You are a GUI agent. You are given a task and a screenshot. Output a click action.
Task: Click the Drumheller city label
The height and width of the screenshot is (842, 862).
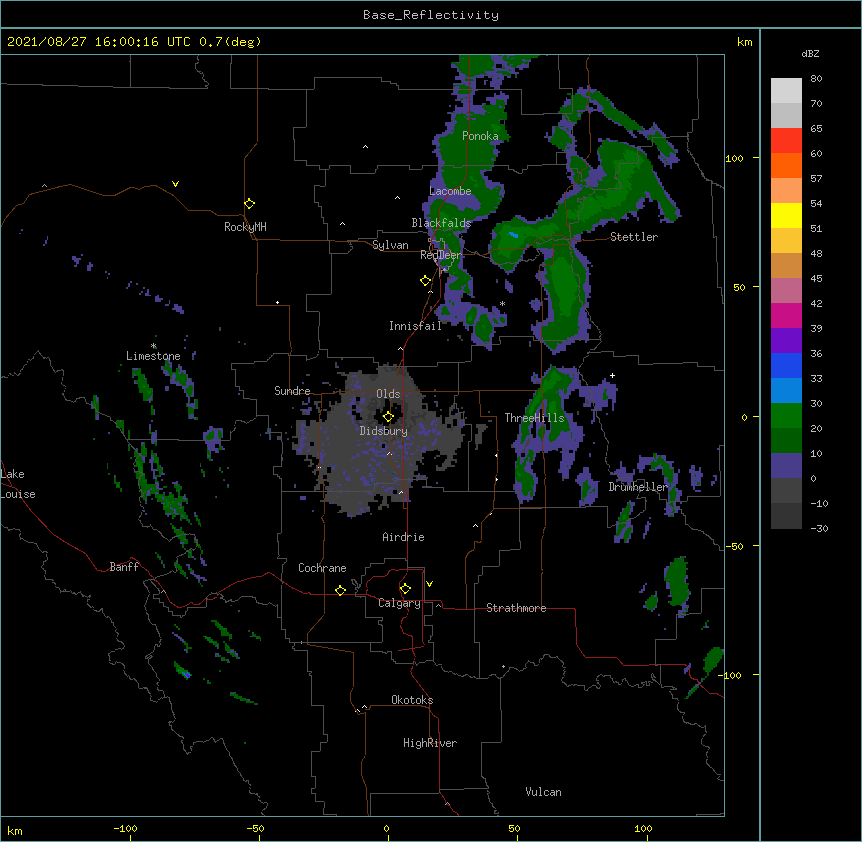(x=638, y=487)
